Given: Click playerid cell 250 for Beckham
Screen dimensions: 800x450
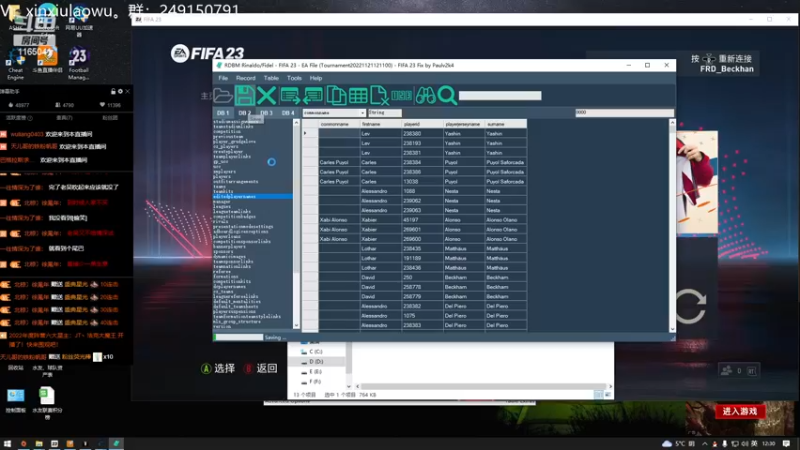Looking at the screenshot, I should point(422,278).
